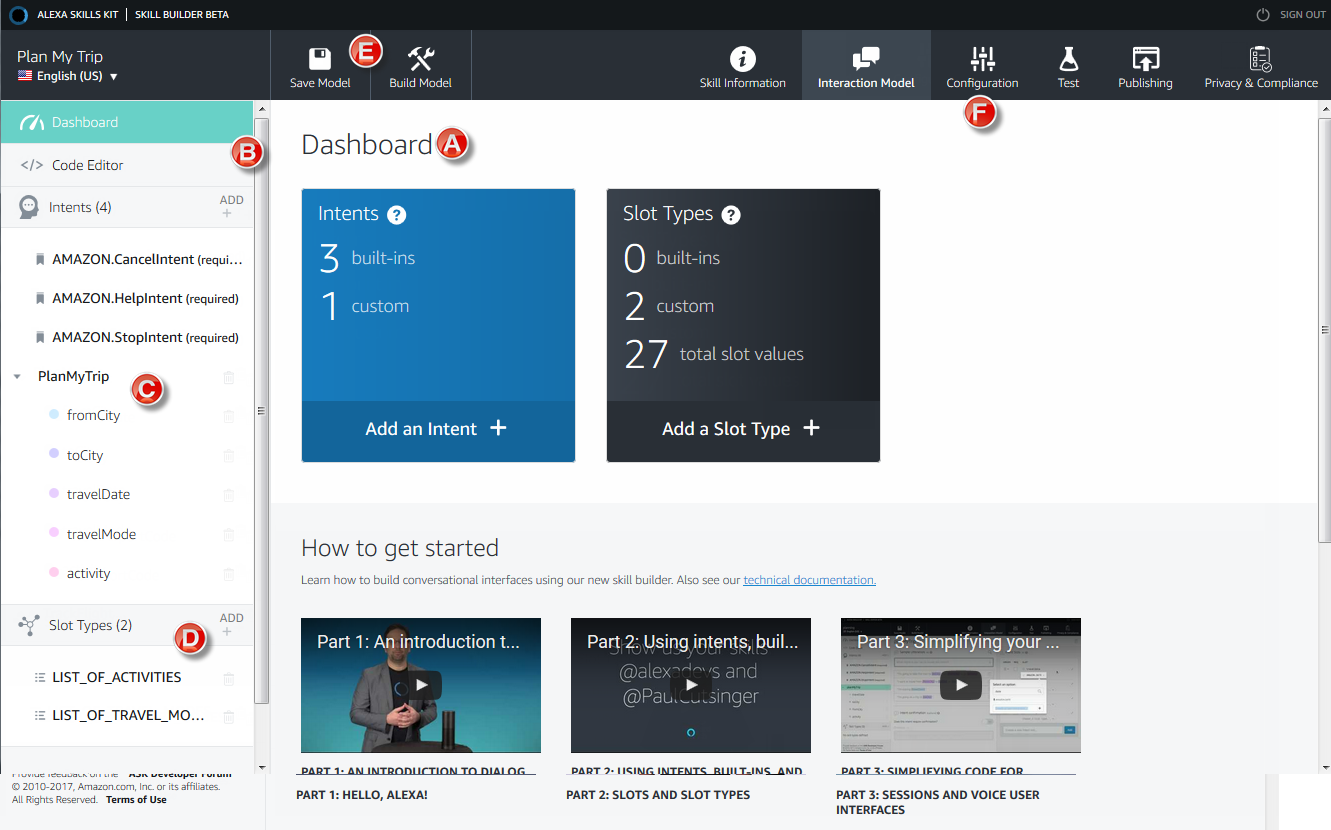Viewport: 1331px width, 830px height.
Task: Select the LIST_OF_ACTIVITIES slot type
Action: pyautogui.click(x=116, y=677)
